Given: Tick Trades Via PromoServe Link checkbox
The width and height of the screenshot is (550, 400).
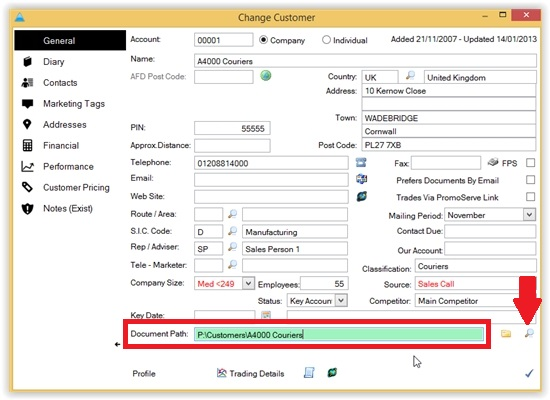Looking at the screenshot, I should 530,196.
